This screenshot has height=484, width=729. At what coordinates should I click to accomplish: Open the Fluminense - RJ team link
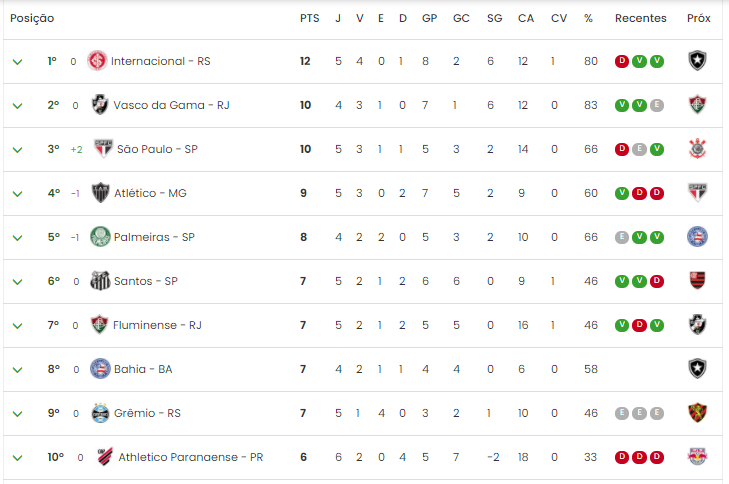point(157,325)
